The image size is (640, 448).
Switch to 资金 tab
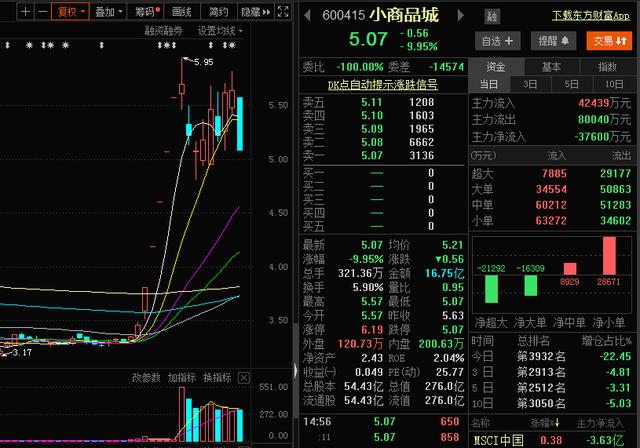click(x=496, y=67)
